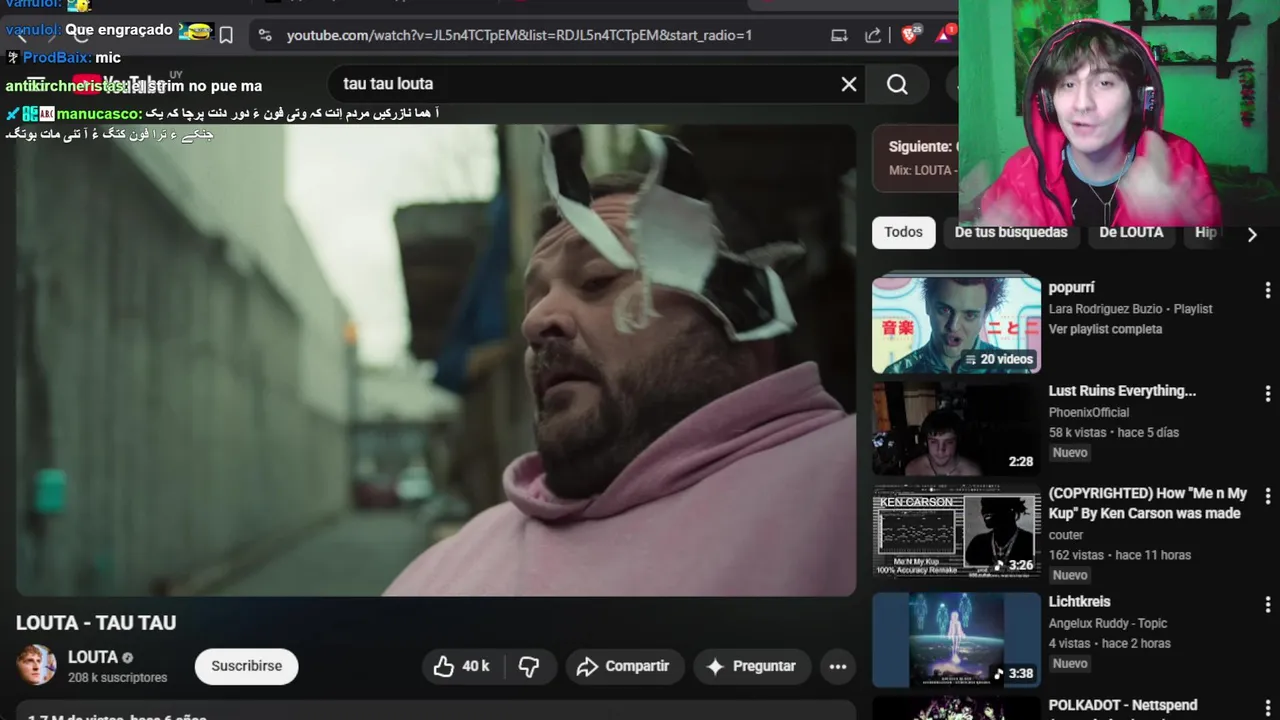
Task: Click the PhoenixOfficial channel name
Action: [x=1089, y=412]
